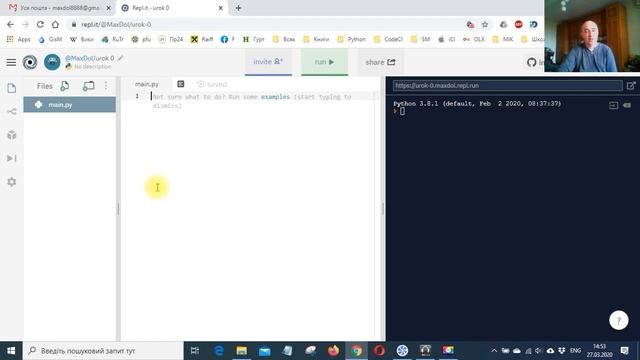Open the debugger sidebar icon
The image size is (640, 360).
11,158
